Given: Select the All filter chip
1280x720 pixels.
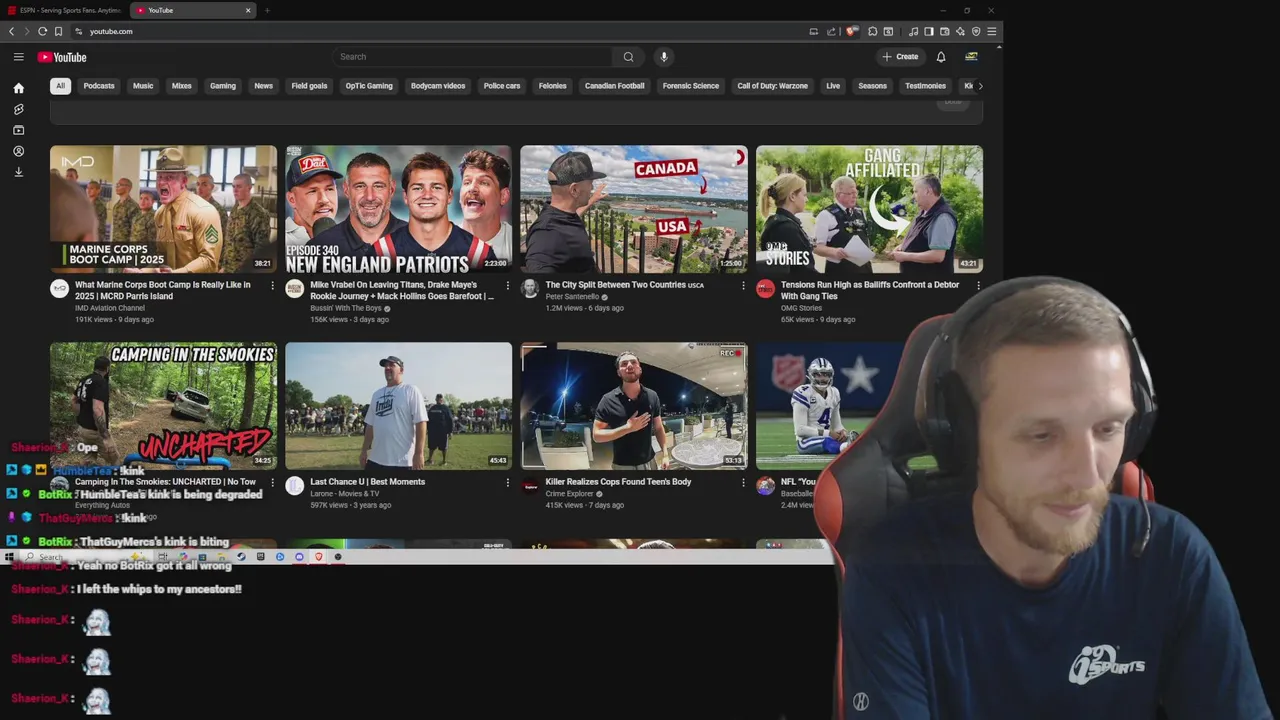Looking at the screenshot, I should click(60, 86).
